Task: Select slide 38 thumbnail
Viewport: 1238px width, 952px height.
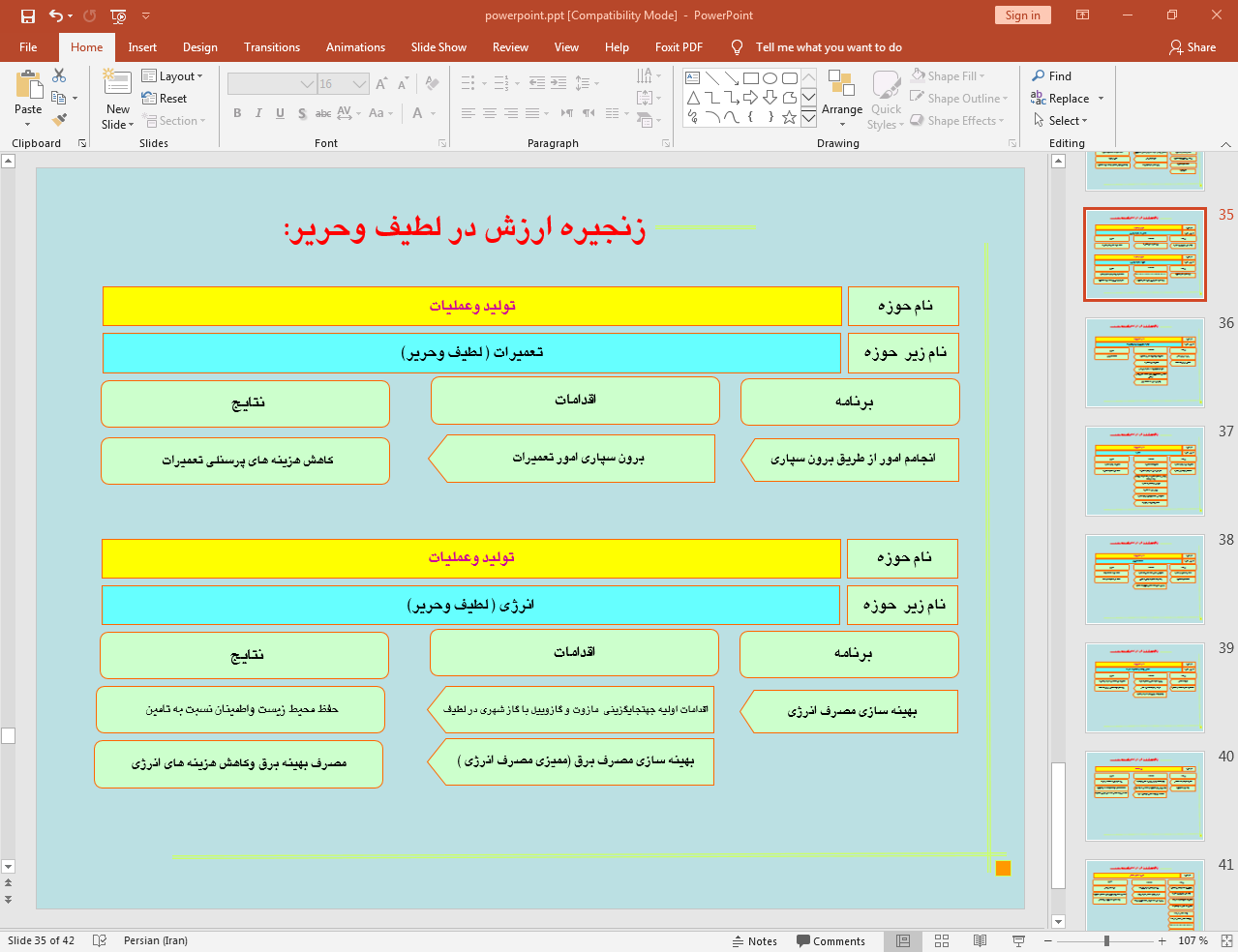Action: pyautogui.click(x=1145, y=580)
